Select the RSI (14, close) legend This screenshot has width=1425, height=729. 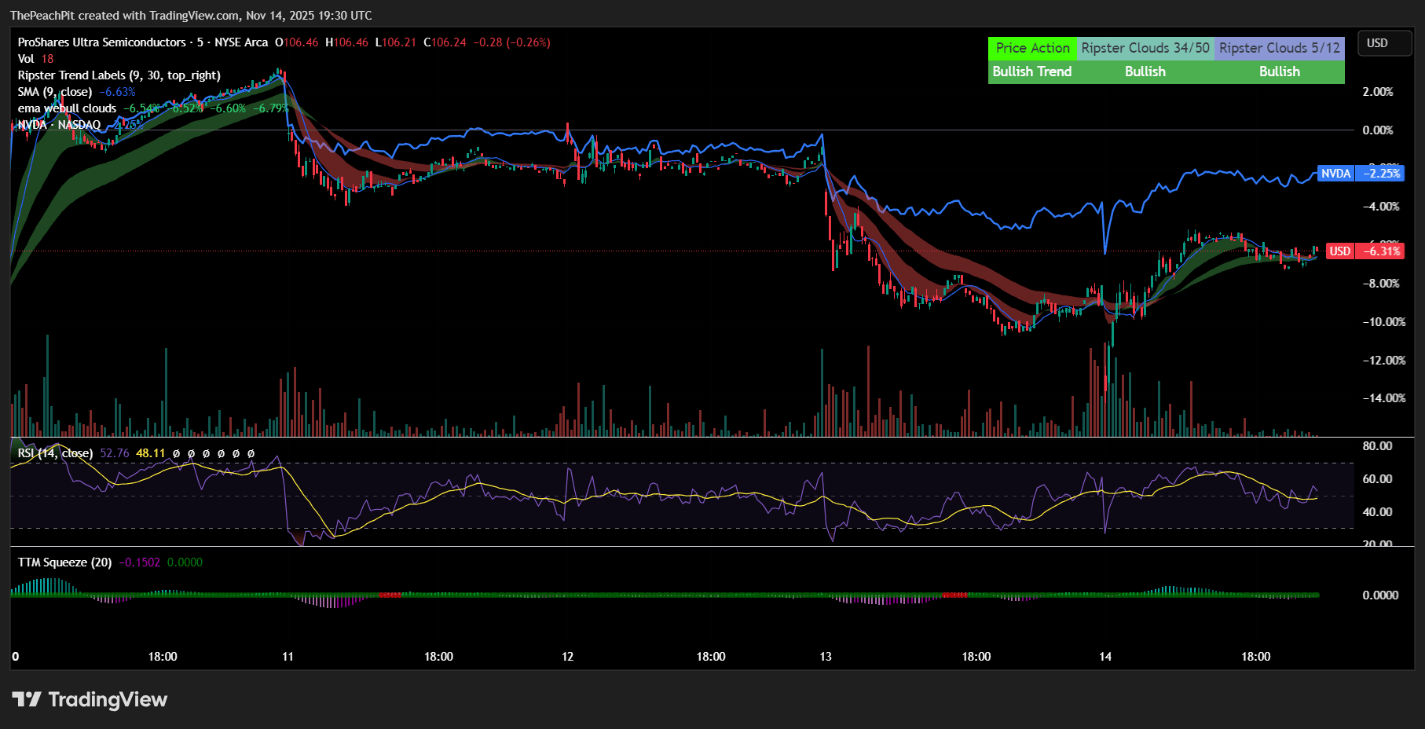point(55,453)
